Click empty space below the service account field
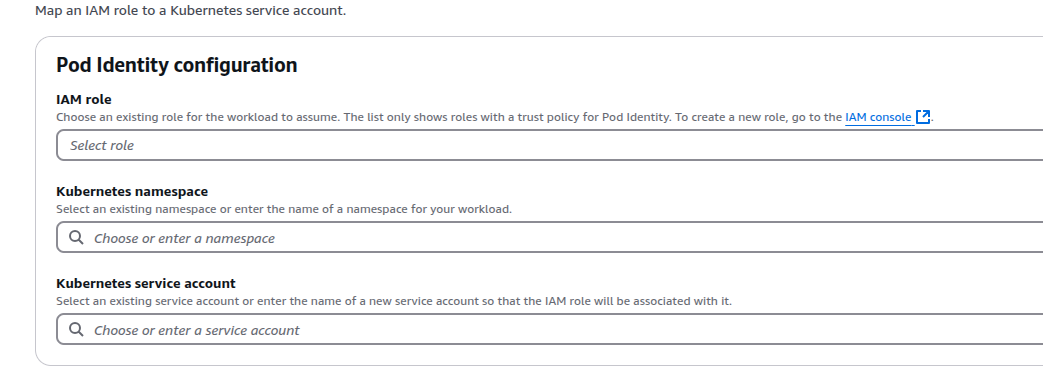 click(x=532, y=355)
